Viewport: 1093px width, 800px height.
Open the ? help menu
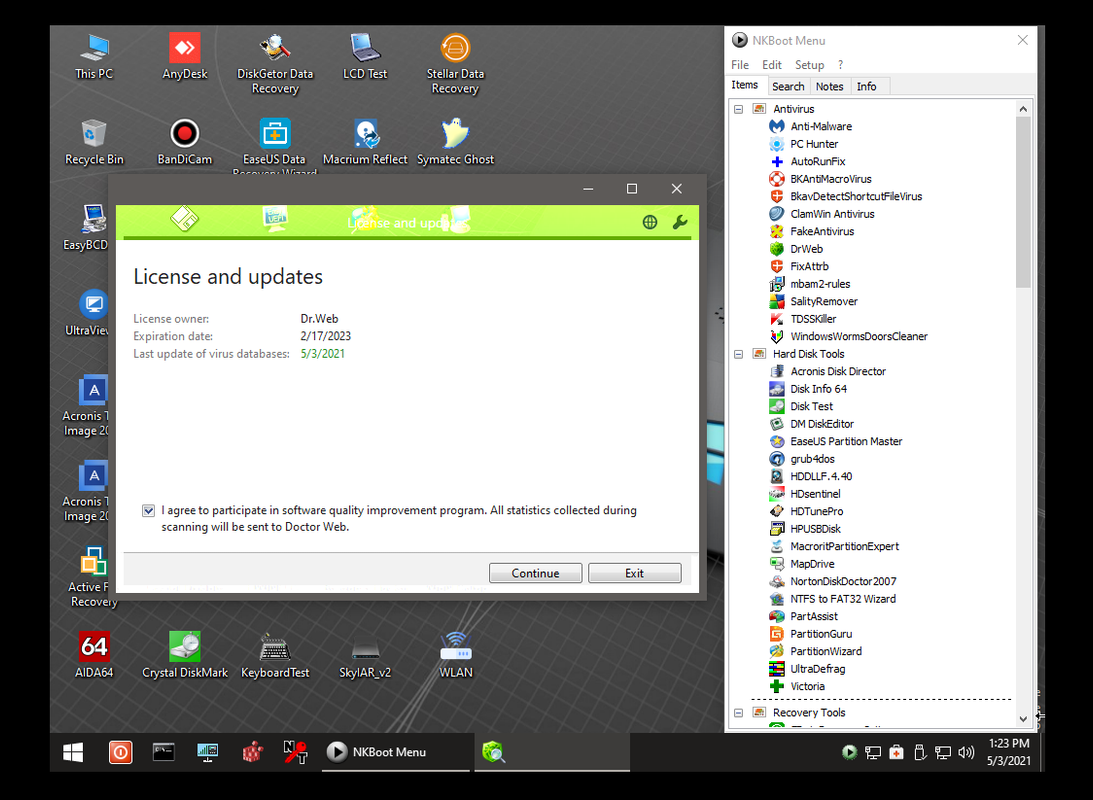click(841, 65)
